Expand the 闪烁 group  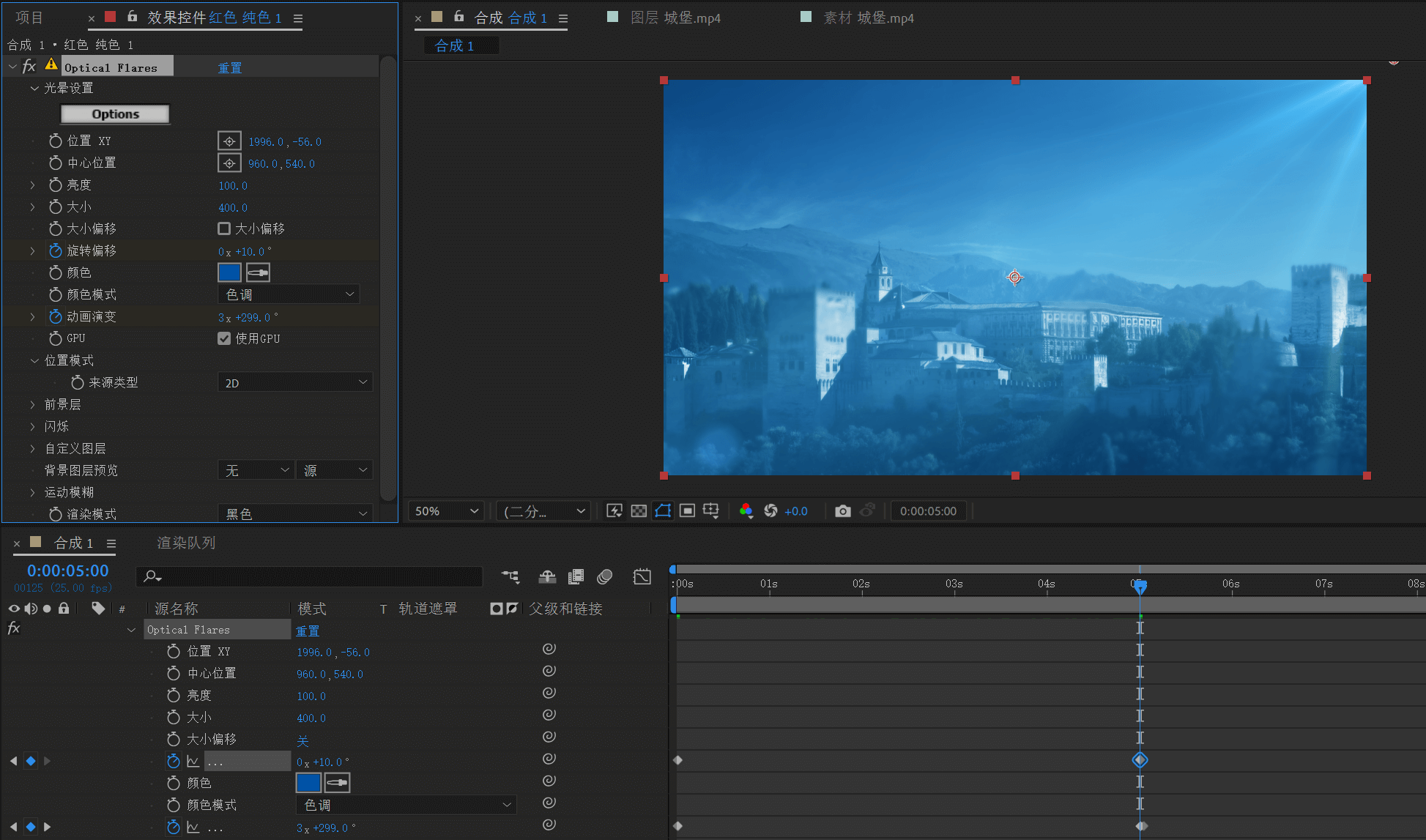tap(32, 426)
